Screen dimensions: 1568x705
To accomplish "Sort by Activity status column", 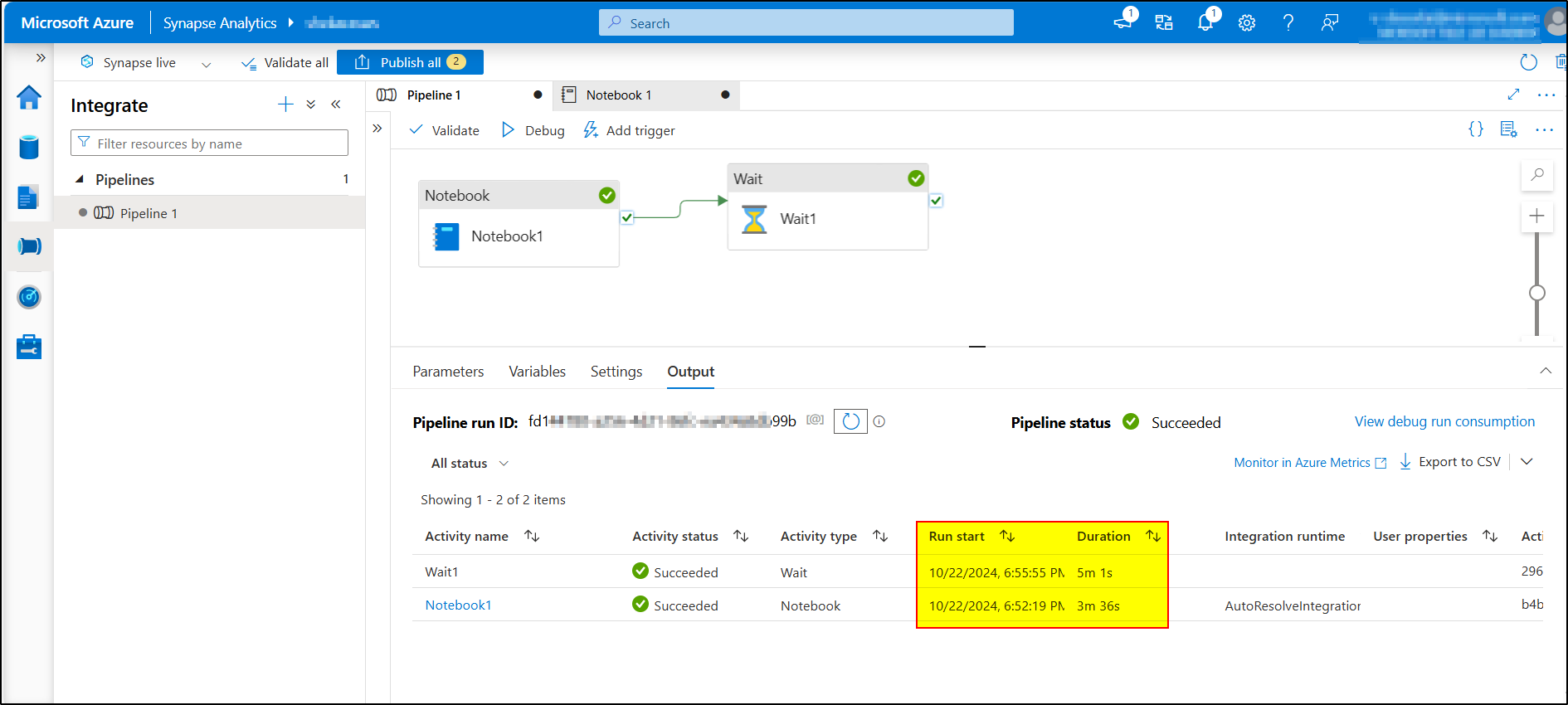I will [741, 537].
